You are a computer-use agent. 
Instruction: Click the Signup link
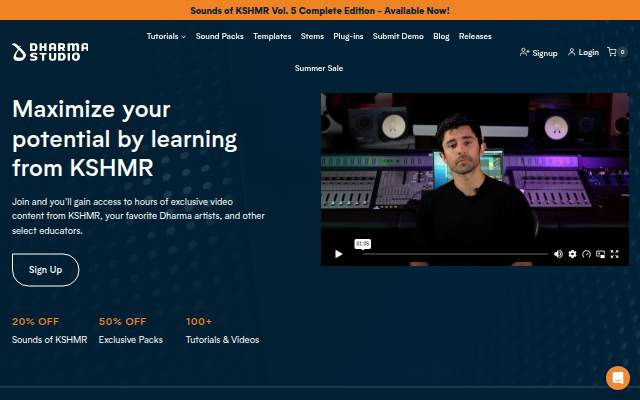tap(538, 53)
